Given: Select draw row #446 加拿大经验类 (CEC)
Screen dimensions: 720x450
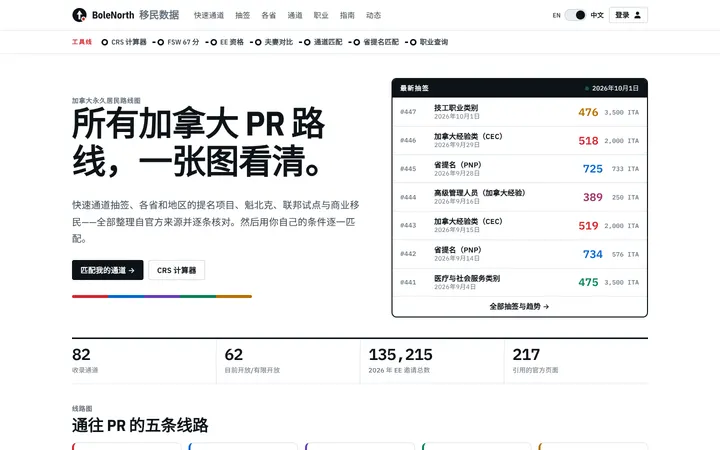Looking at the screenshot, I should [x=519, y=141].
